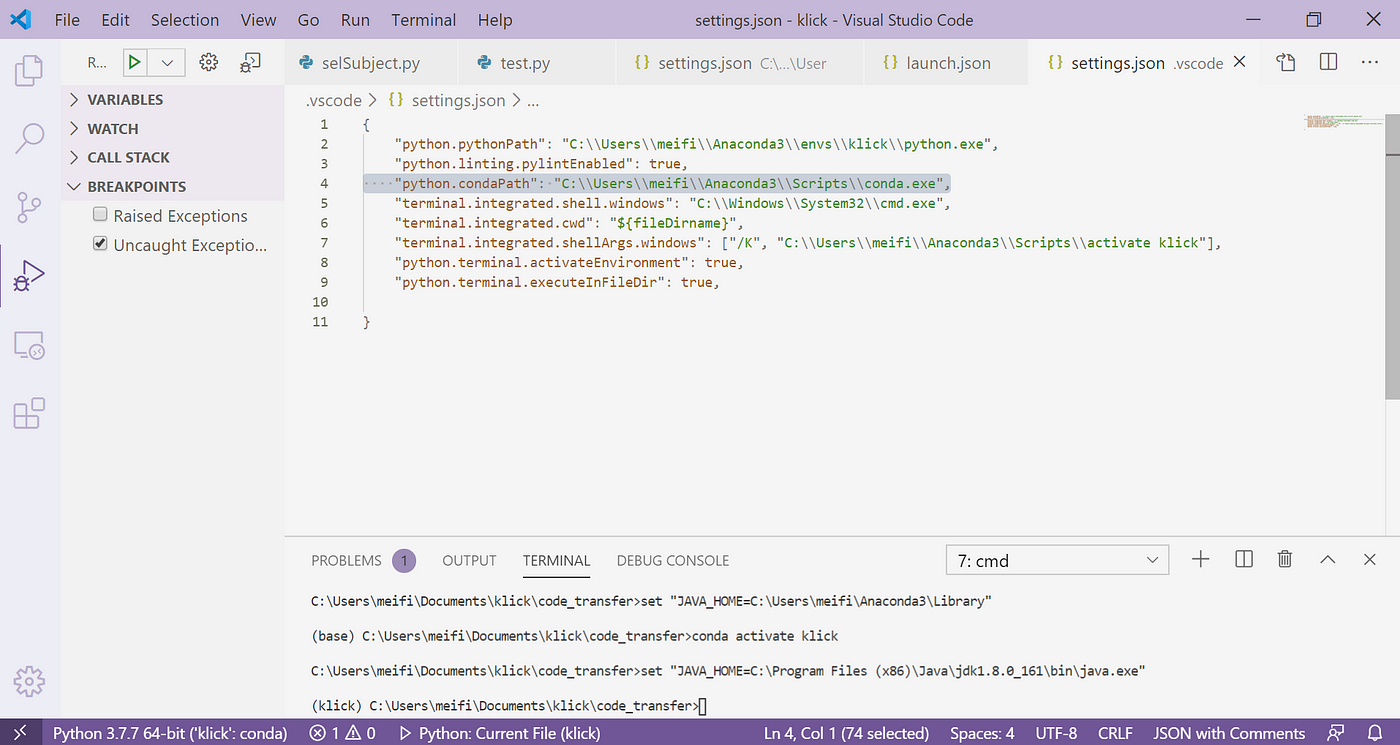Change encoding via UTF-8 status item
Image resolution: width=1400 pixels, height=745 pixels.
pyautogui.click(x=1056, y=733)
